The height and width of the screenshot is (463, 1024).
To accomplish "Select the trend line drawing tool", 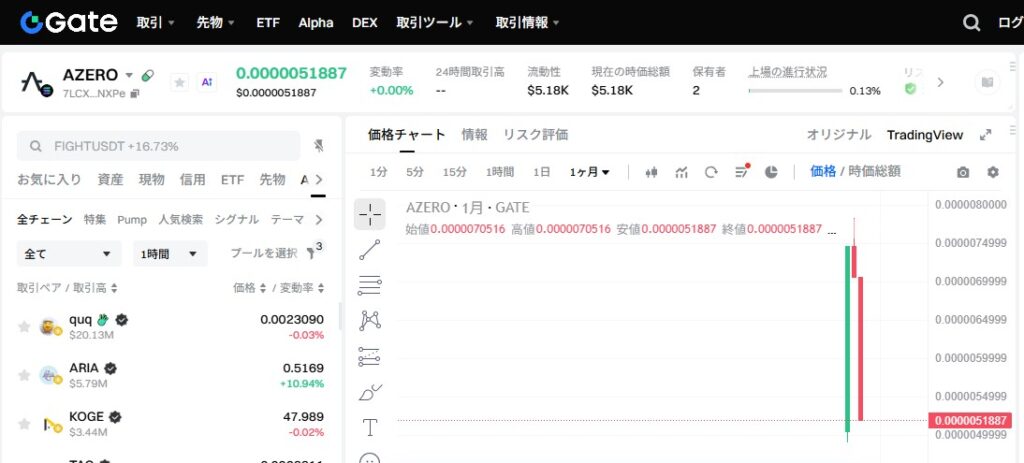I will (x=370, y=250).
